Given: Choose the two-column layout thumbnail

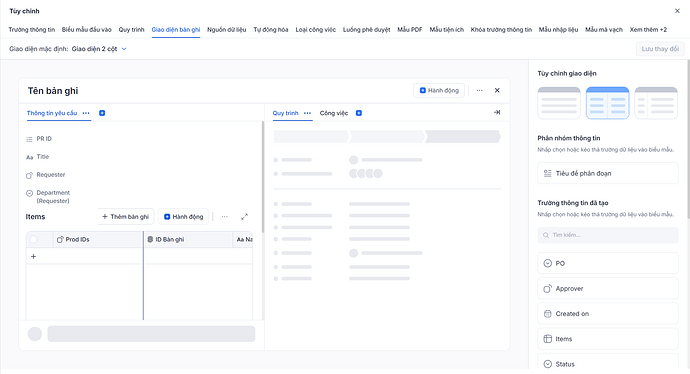Looking at the screenshot, I should (x=607, y=103).
